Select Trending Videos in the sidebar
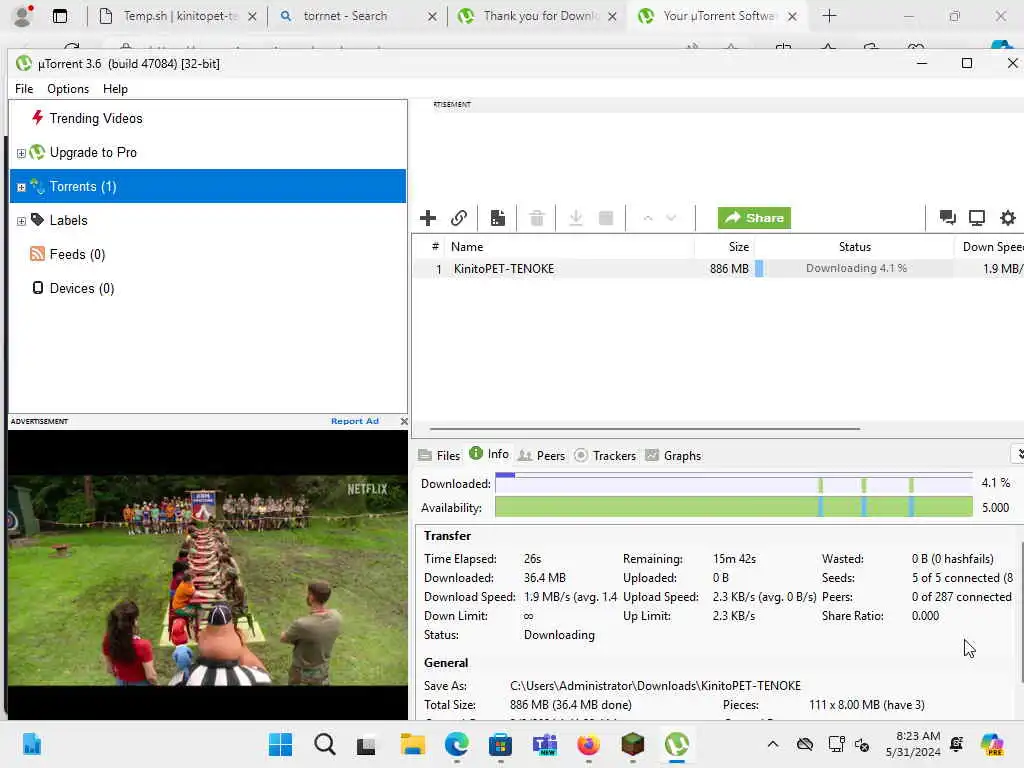1024x768 pixels. [x=95, y=118]
